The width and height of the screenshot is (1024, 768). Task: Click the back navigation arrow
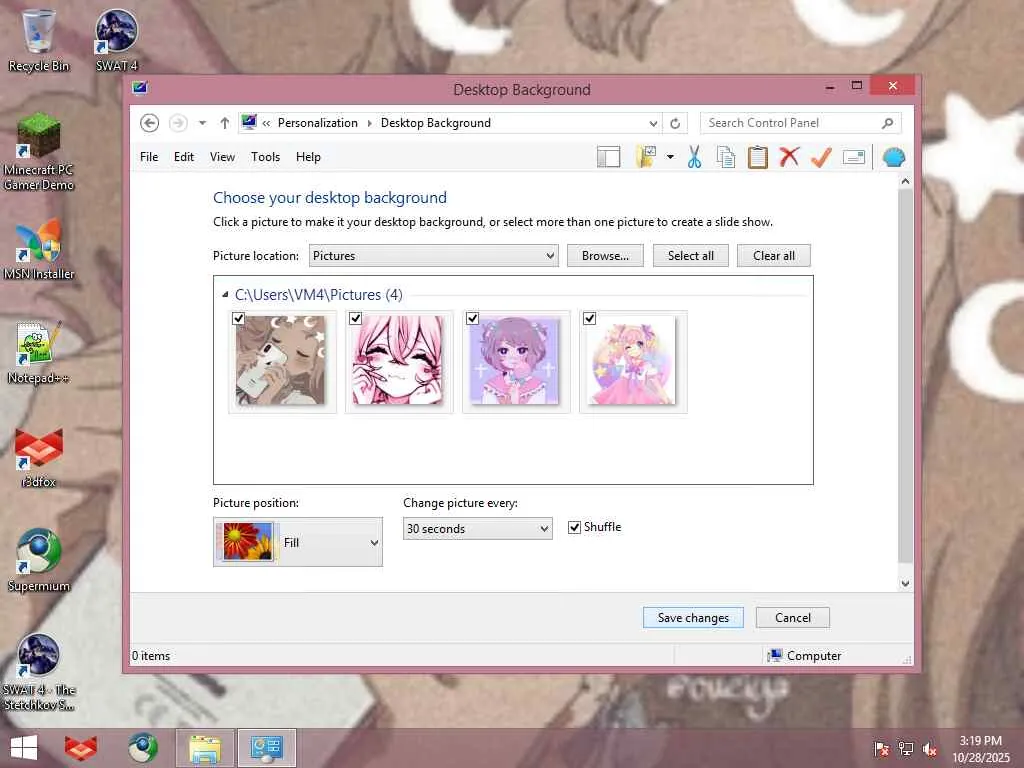[150, 123]
